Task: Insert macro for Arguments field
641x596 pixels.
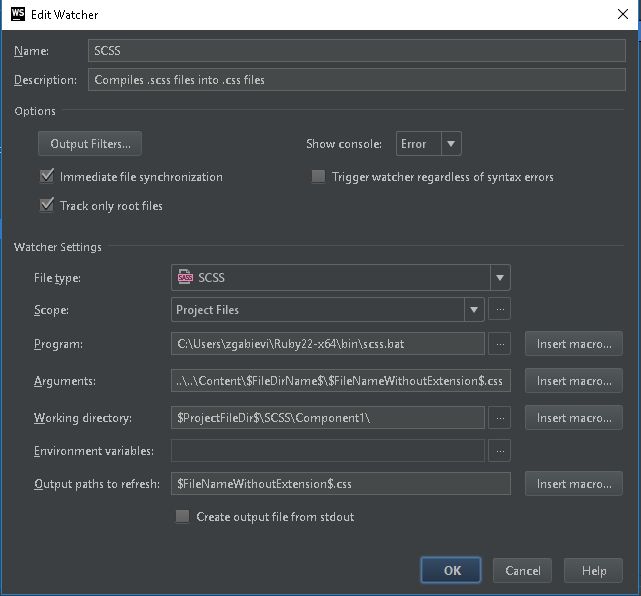Action: tap(574, 381)
